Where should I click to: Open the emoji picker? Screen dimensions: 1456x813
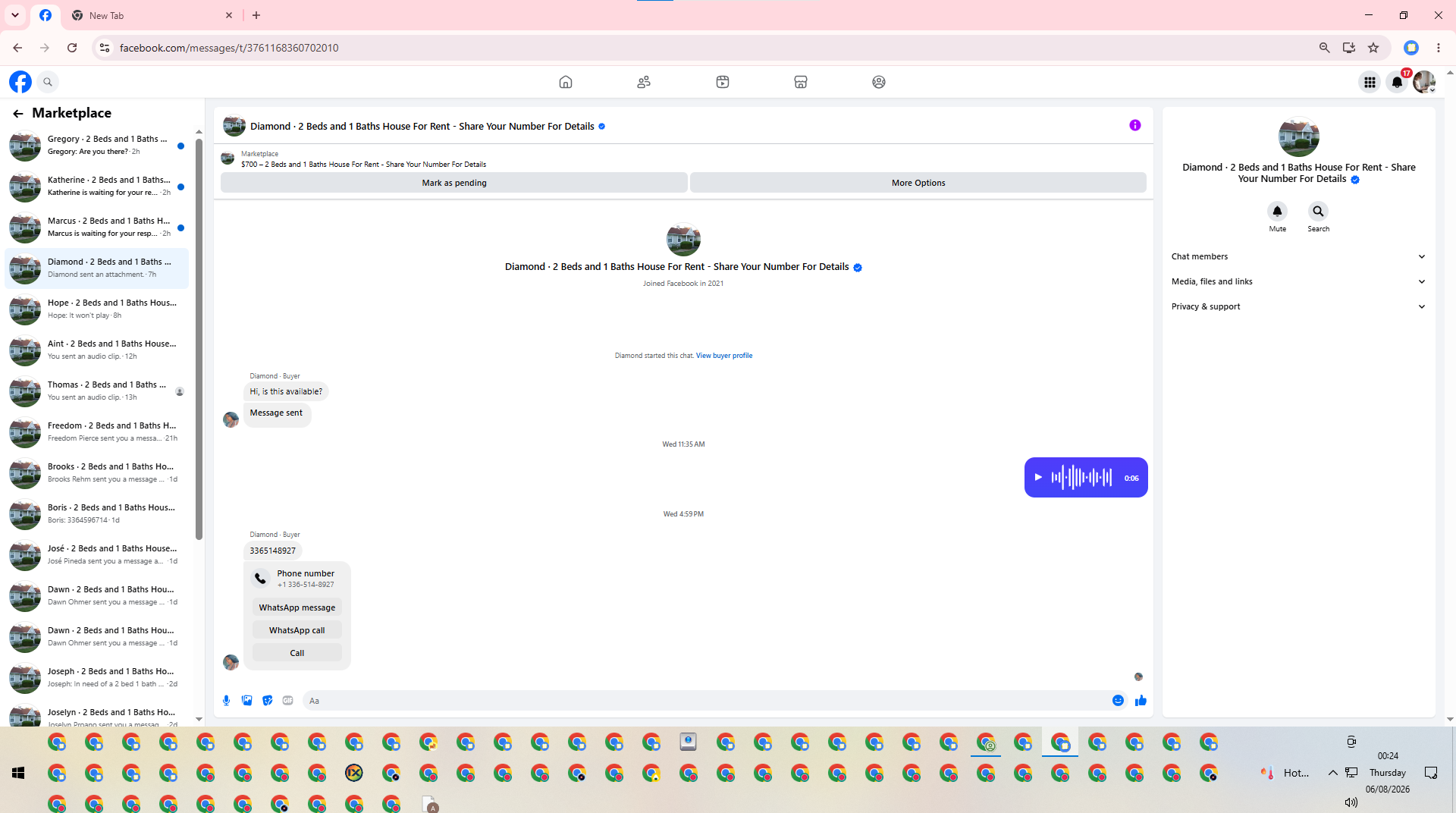click(x=1118, y=701)
